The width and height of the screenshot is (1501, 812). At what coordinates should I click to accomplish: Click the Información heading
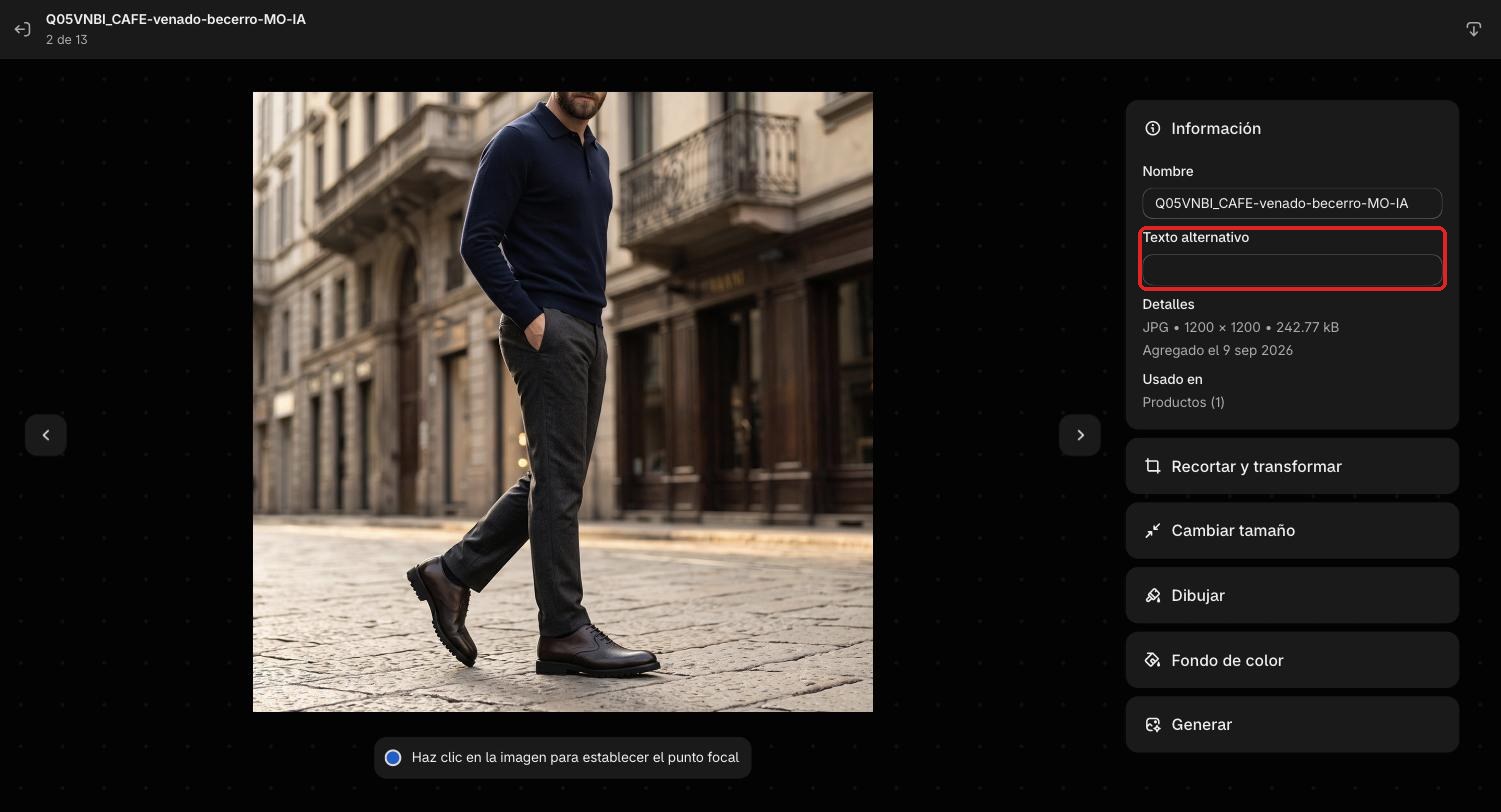tap(1216, 128)
